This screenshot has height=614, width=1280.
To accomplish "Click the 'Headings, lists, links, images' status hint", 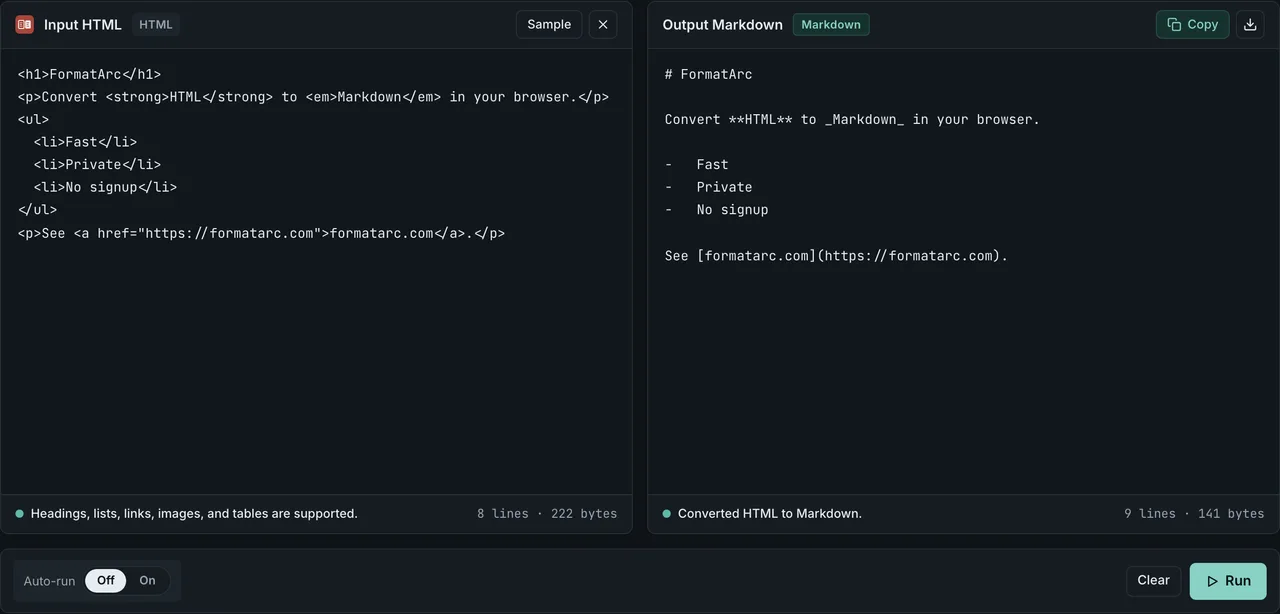I will click(x=194, y=513).
